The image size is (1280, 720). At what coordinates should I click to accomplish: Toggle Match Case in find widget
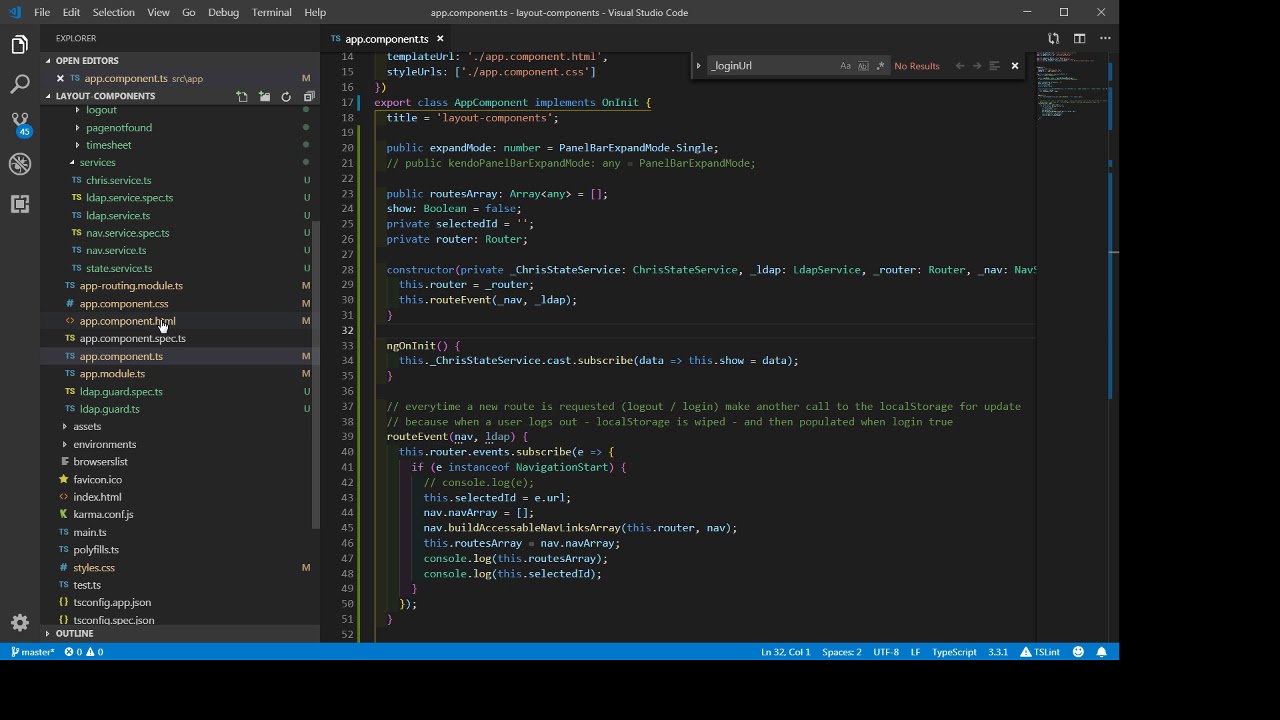(845, 66)
